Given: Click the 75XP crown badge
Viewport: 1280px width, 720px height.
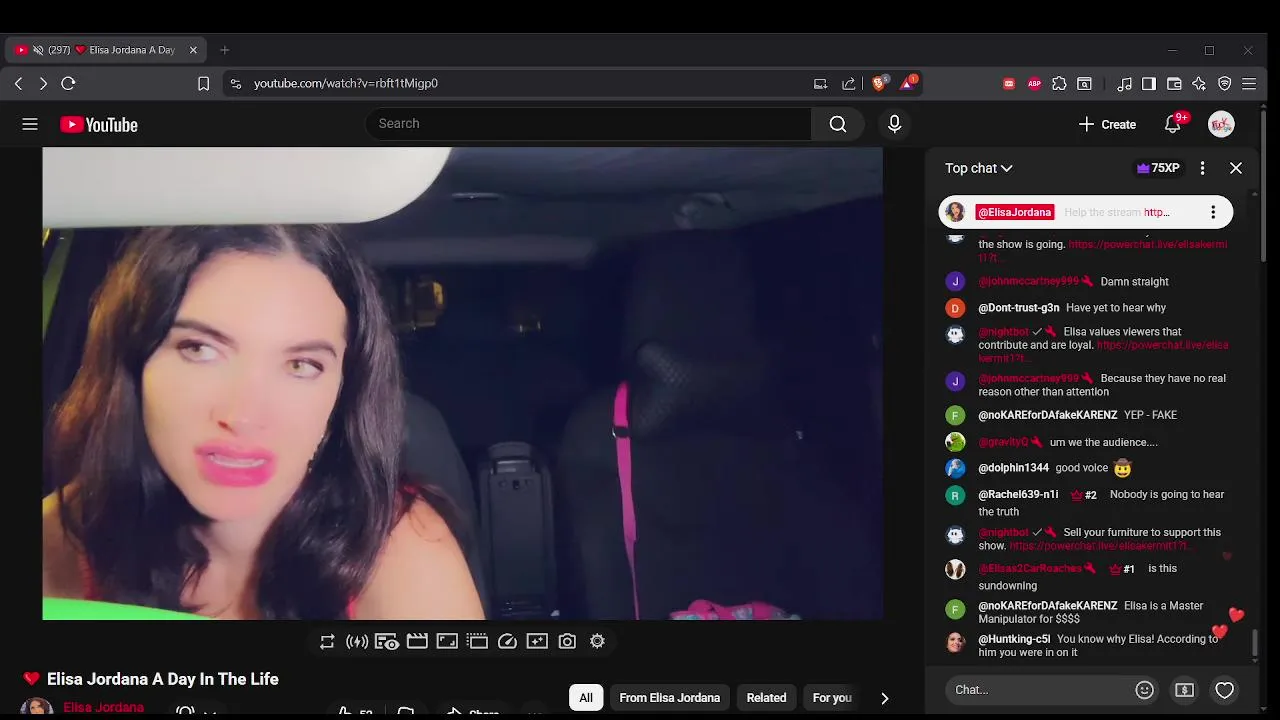Looking at the screenshot, I should [x=1158, y=168].
